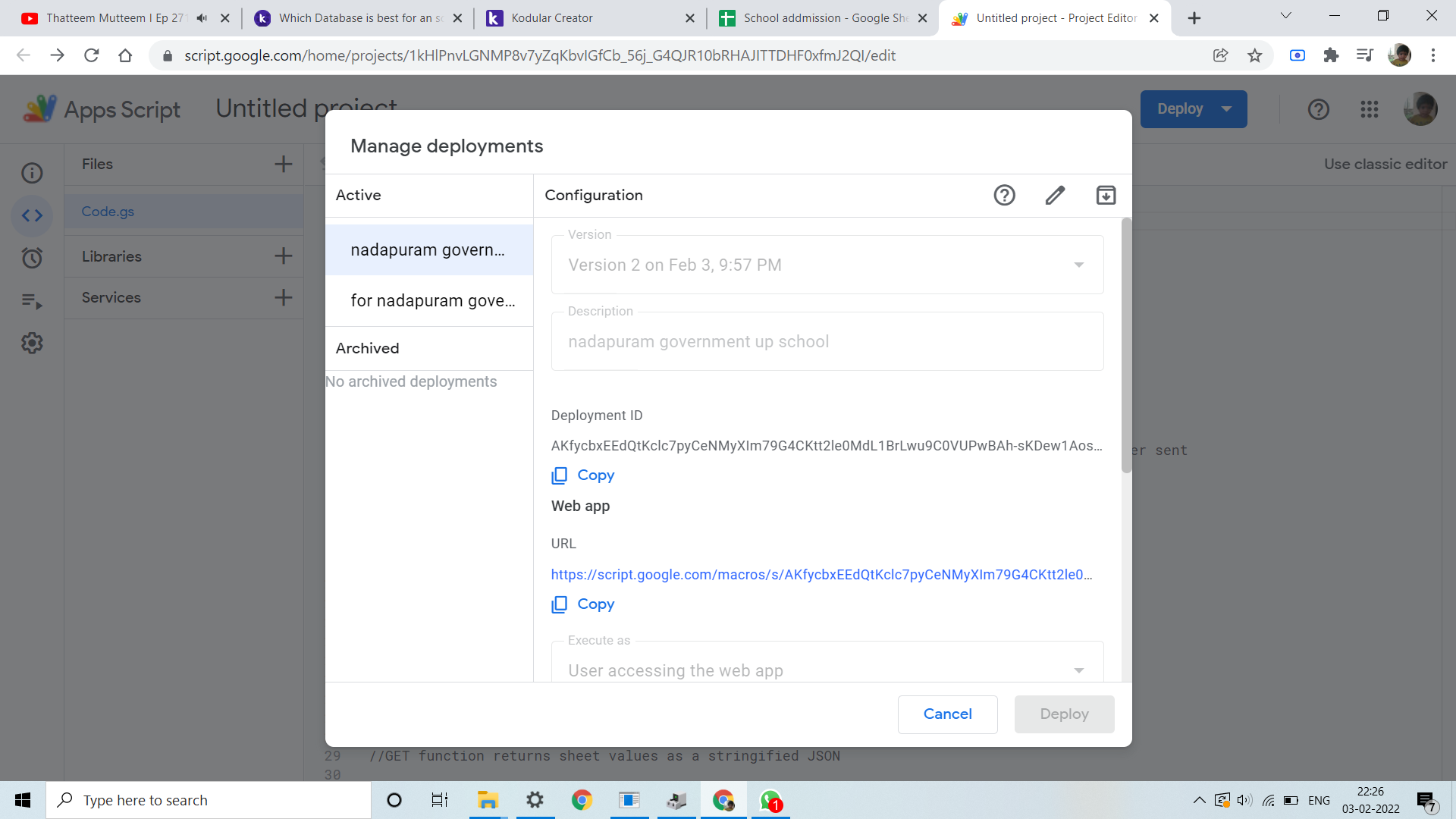Image resolution: width=1456 pixels, height=819 pixels.
Task: Open the Configuration help question-mark icon
Action: (1004, 196)
